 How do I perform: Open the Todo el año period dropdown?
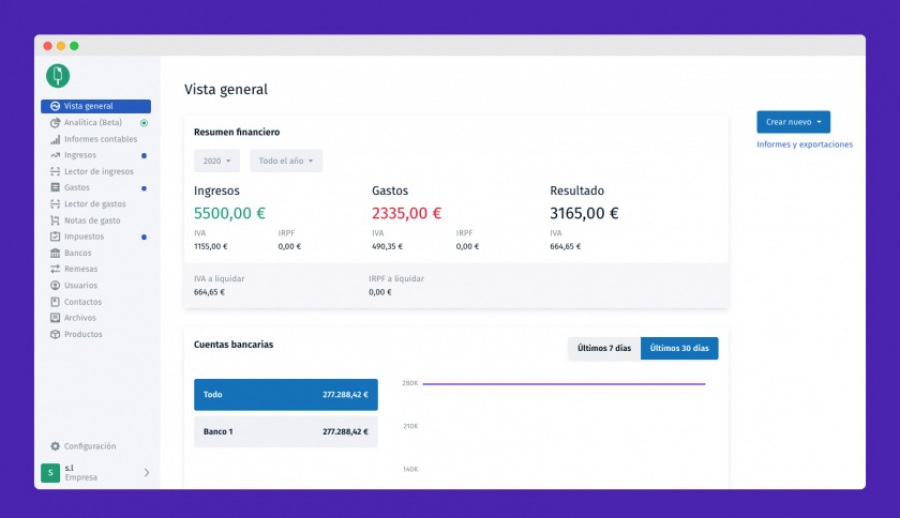pos(286,161)
